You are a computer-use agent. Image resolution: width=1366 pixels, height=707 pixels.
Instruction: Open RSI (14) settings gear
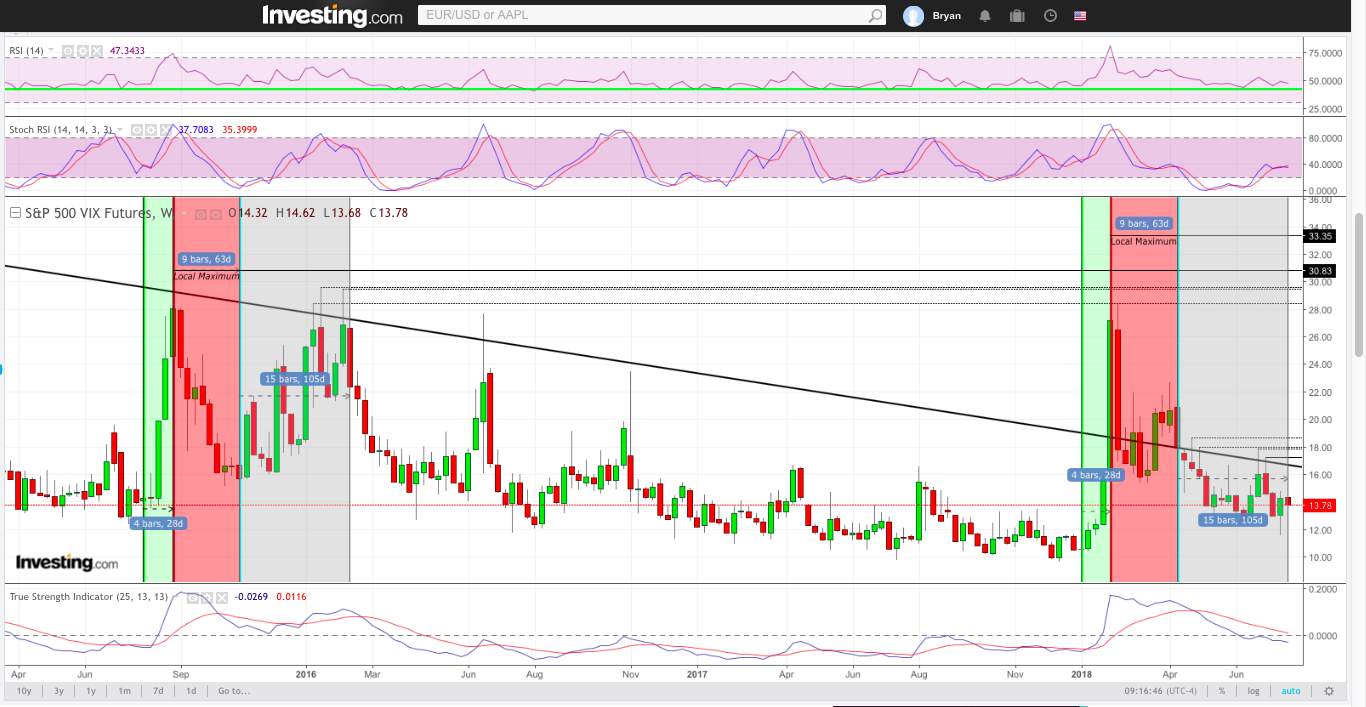pos(83,51)
